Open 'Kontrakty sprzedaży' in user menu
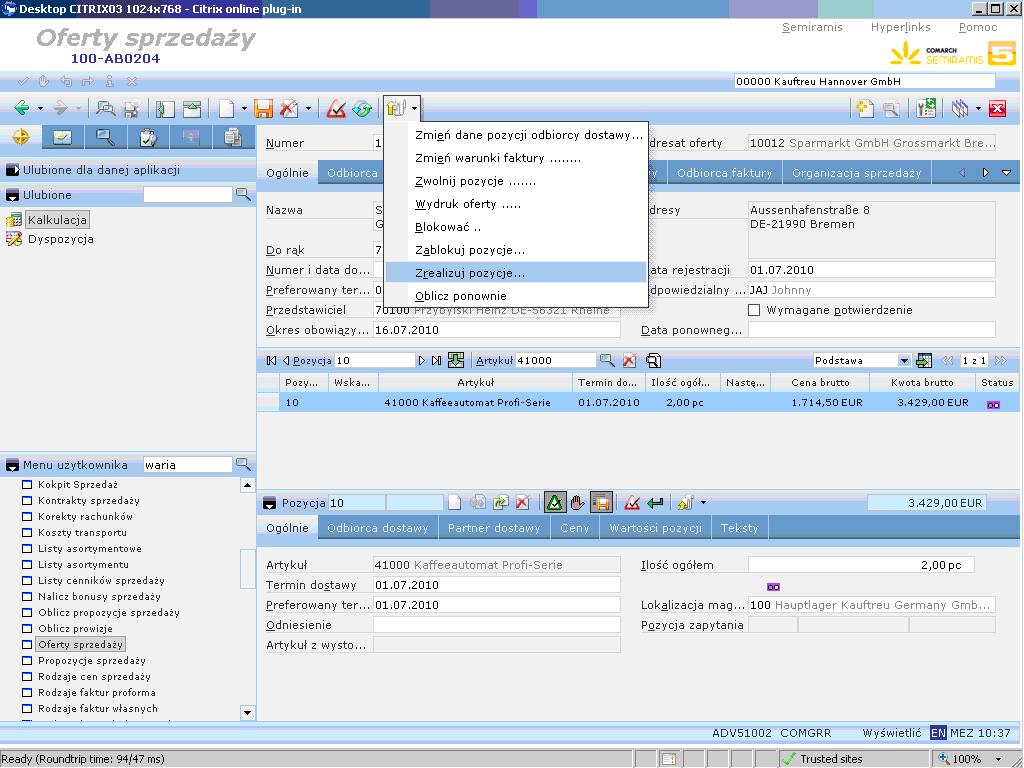Screen dimensions: 1024x768 (x=89, y=501)
